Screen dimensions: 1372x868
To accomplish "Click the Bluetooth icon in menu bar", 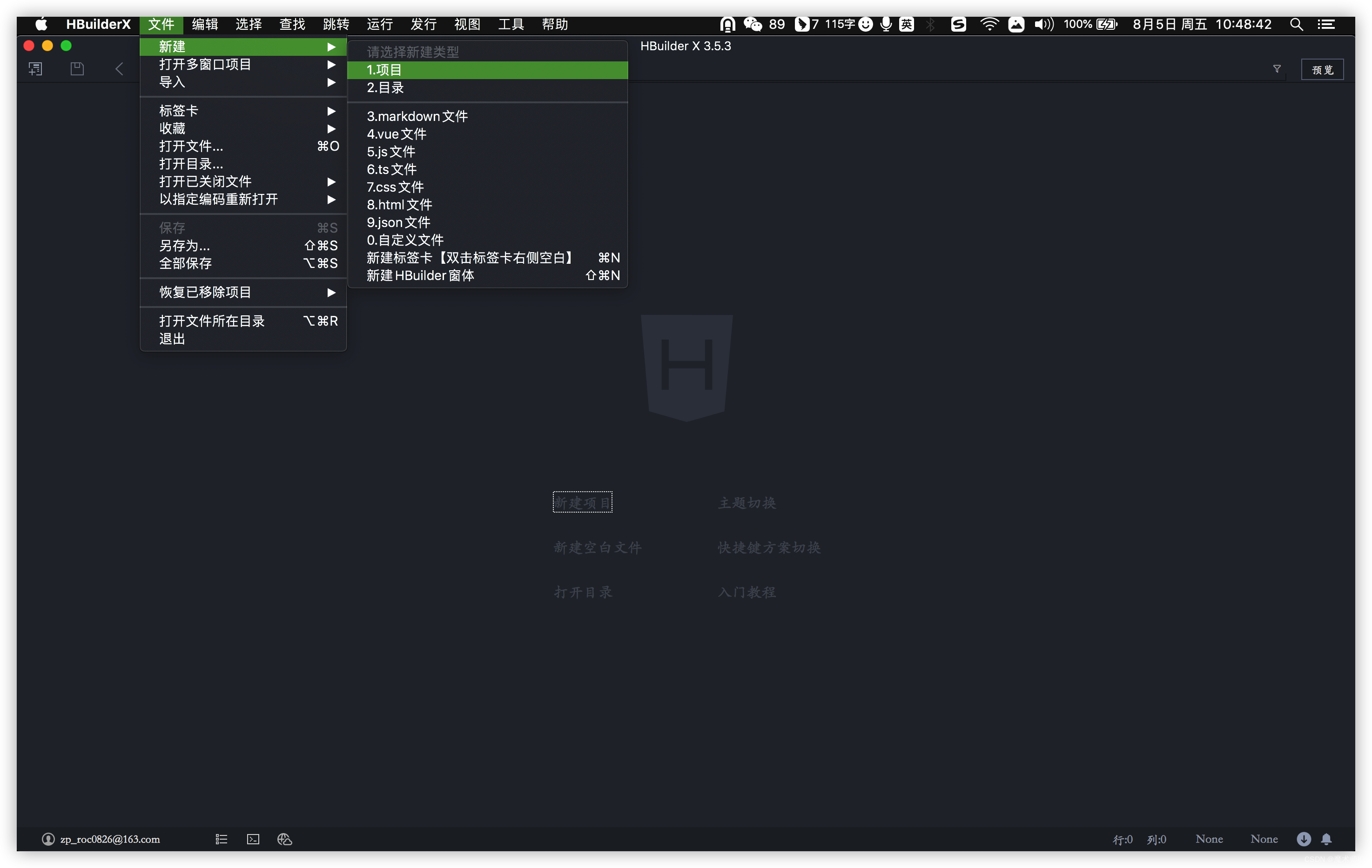I will [930, 24].
